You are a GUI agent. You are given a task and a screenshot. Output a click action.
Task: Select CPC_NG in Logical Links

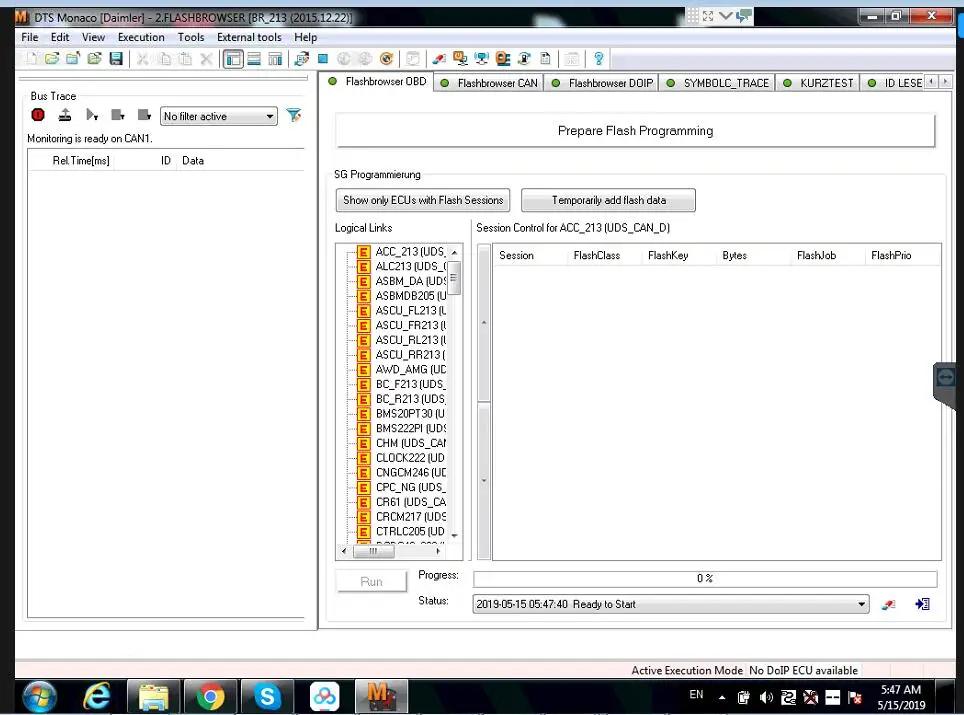point(410,487)
